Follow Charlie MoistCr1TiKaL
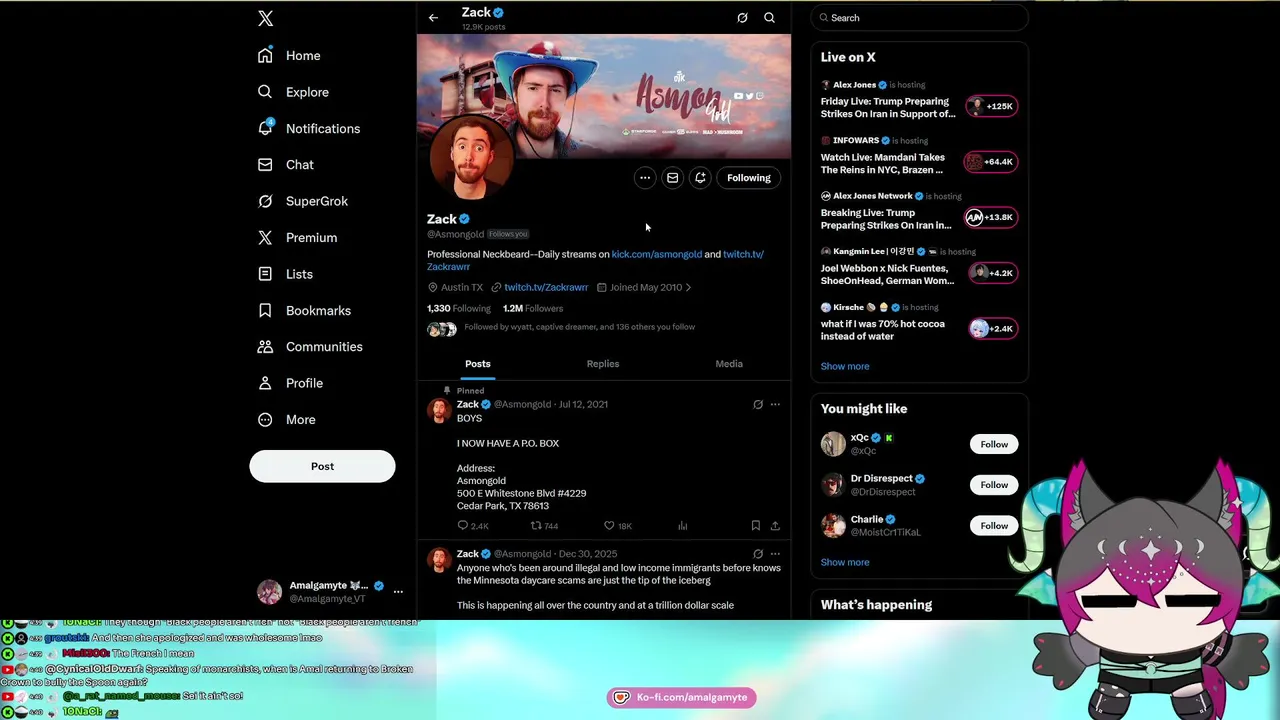This screenshot has height=720, width=1280. coord(994,526)
